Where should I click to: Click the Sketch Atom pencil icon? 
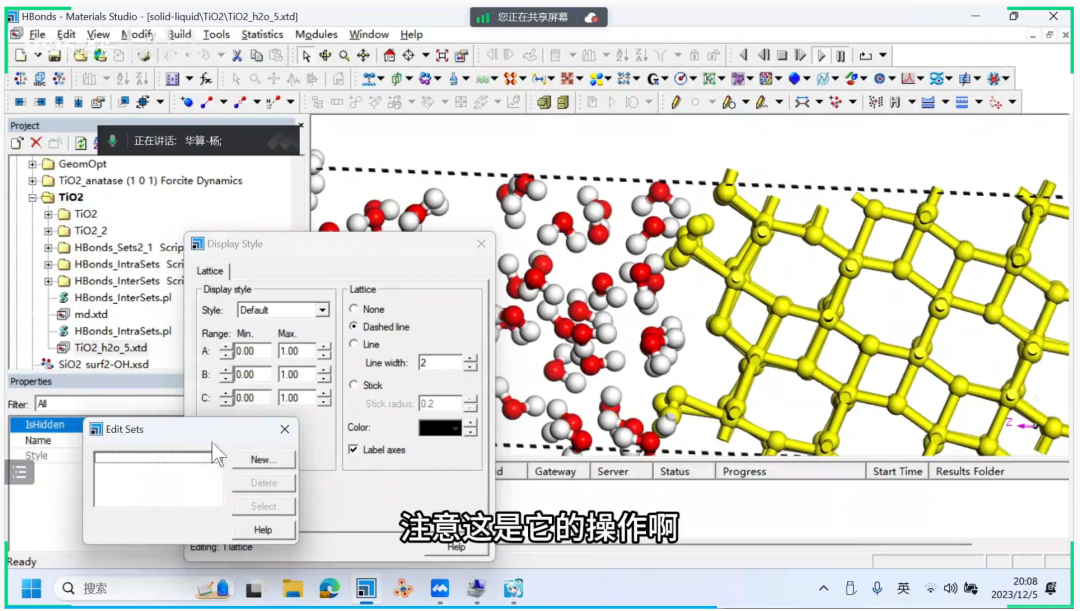(676, 102)
